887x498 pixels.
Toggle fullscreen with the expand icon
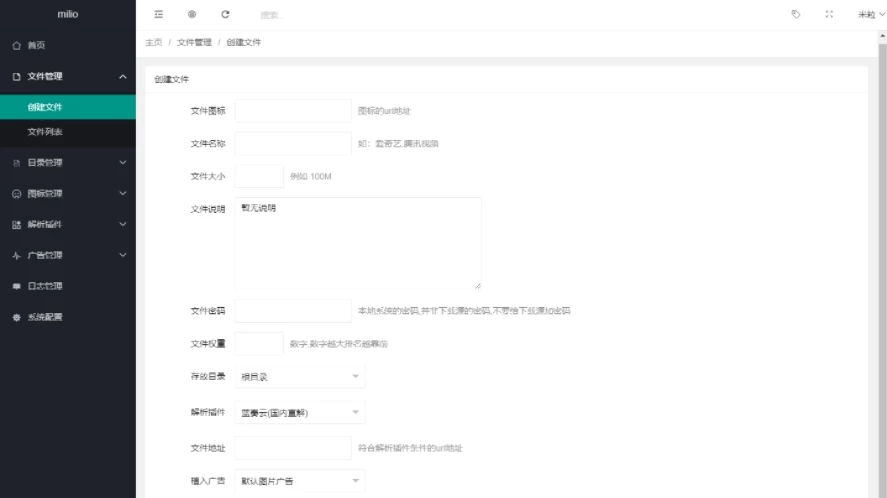pos(829,15)
